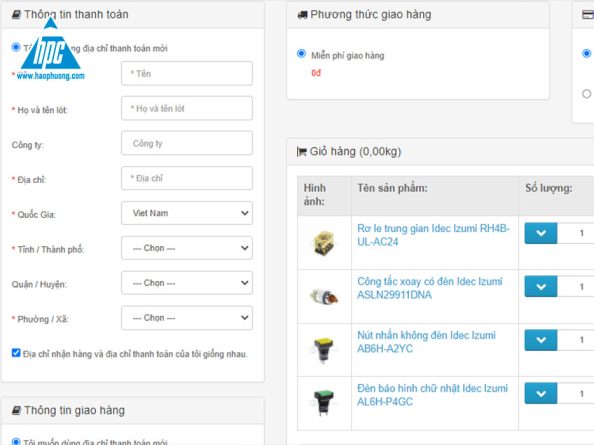
Task: Click the blue arrow button for AL6H-P4GC lamp
Action: (541, 393)
